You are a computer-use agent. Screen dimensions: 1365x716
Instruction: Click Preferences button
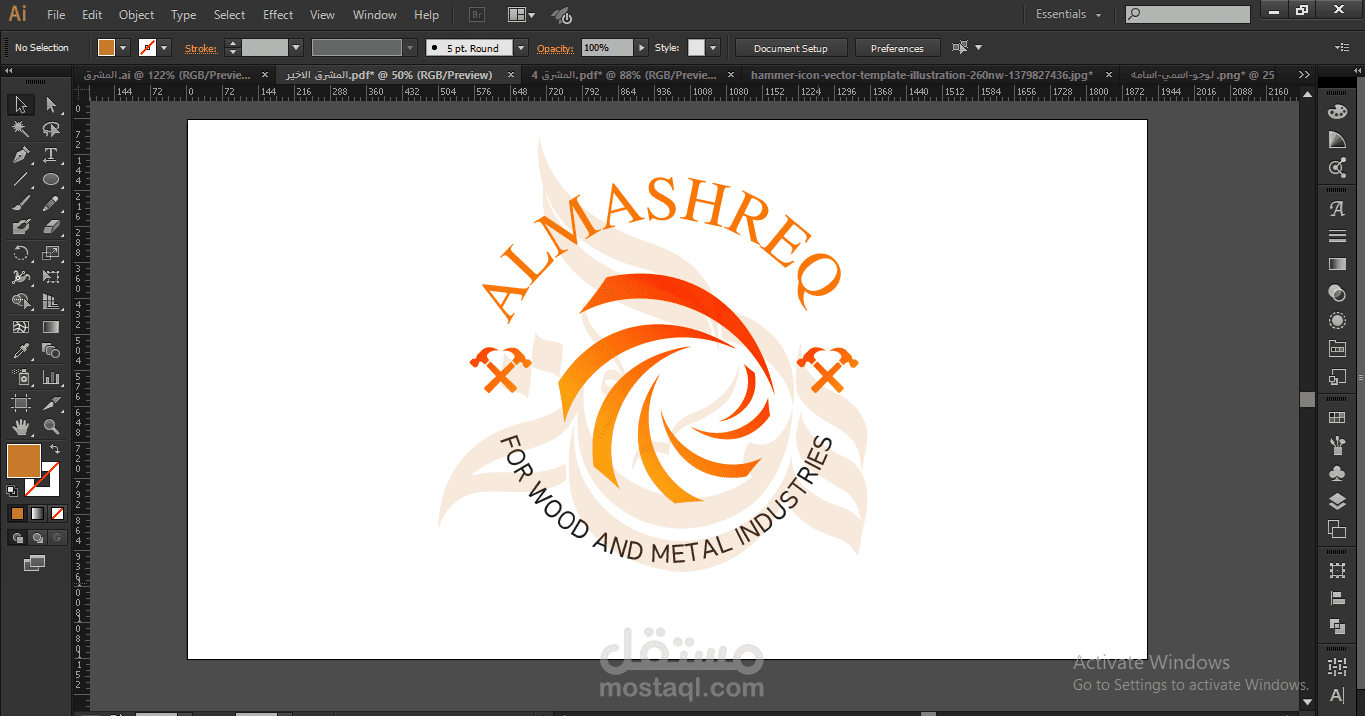click(897, 48)
